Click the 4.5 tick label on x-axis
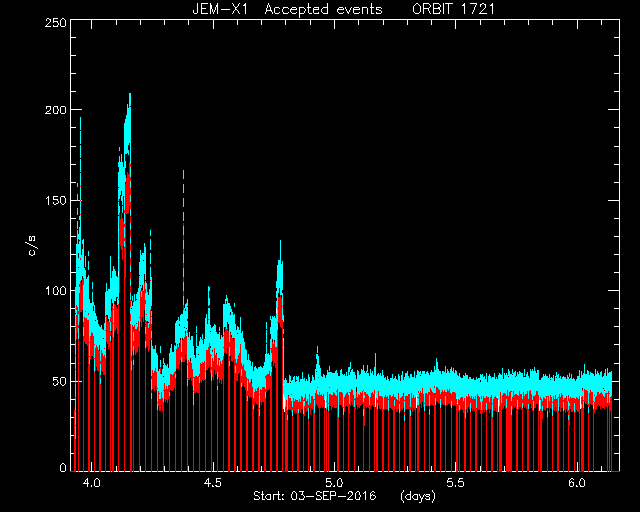The height and width of the screenshot is (512, 640). point(213,483)
